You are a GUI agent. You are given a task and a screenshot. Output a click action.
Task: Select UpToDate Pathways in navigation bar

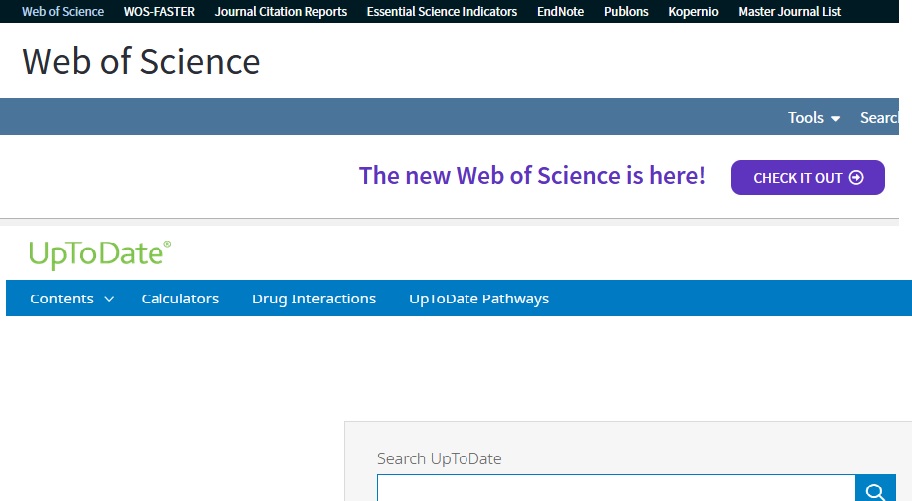click(479, 299)
